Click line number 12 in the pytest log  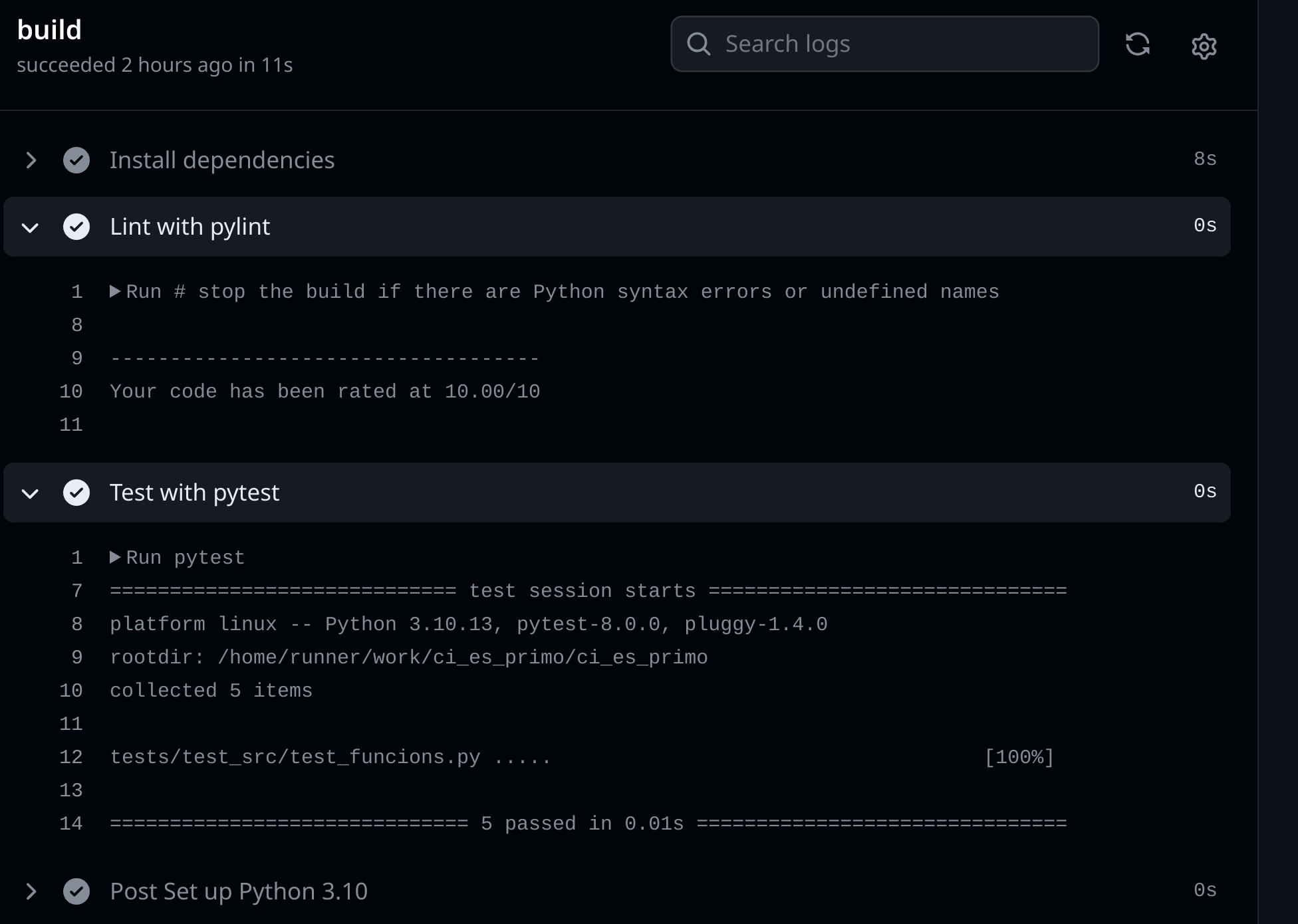[x=71, y=757]
